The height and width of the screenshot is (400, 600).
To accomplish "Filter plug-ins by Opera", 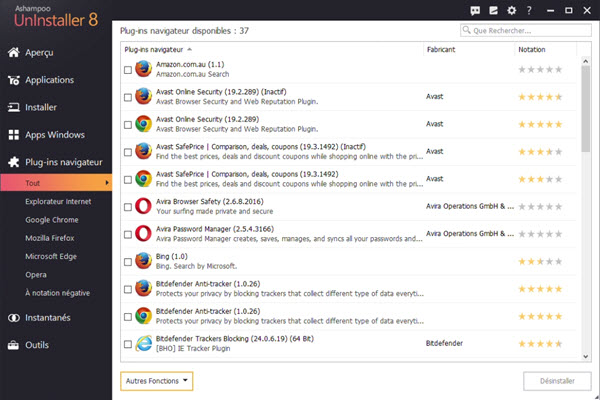I will (36, 275).
